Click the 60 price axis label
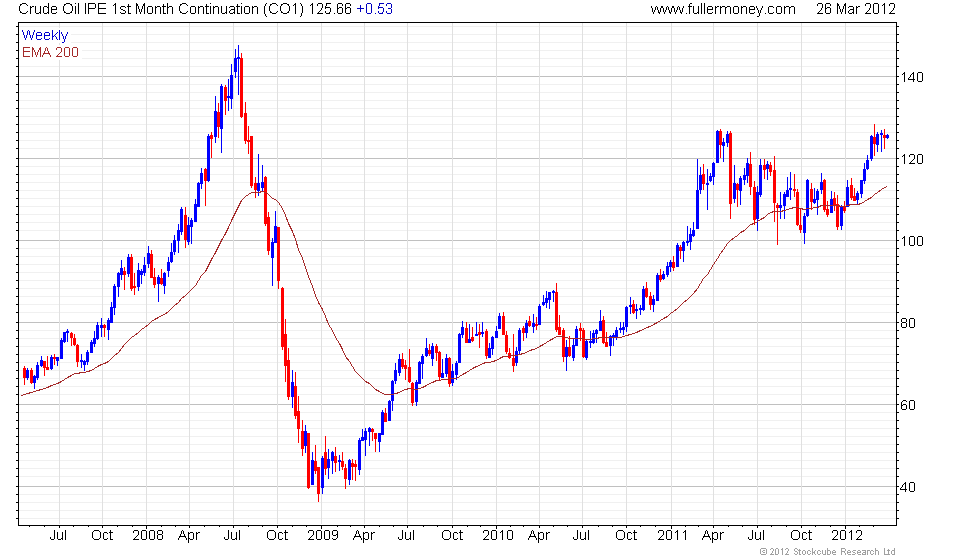Screen dimensions: 980x560 click(908, 405)
